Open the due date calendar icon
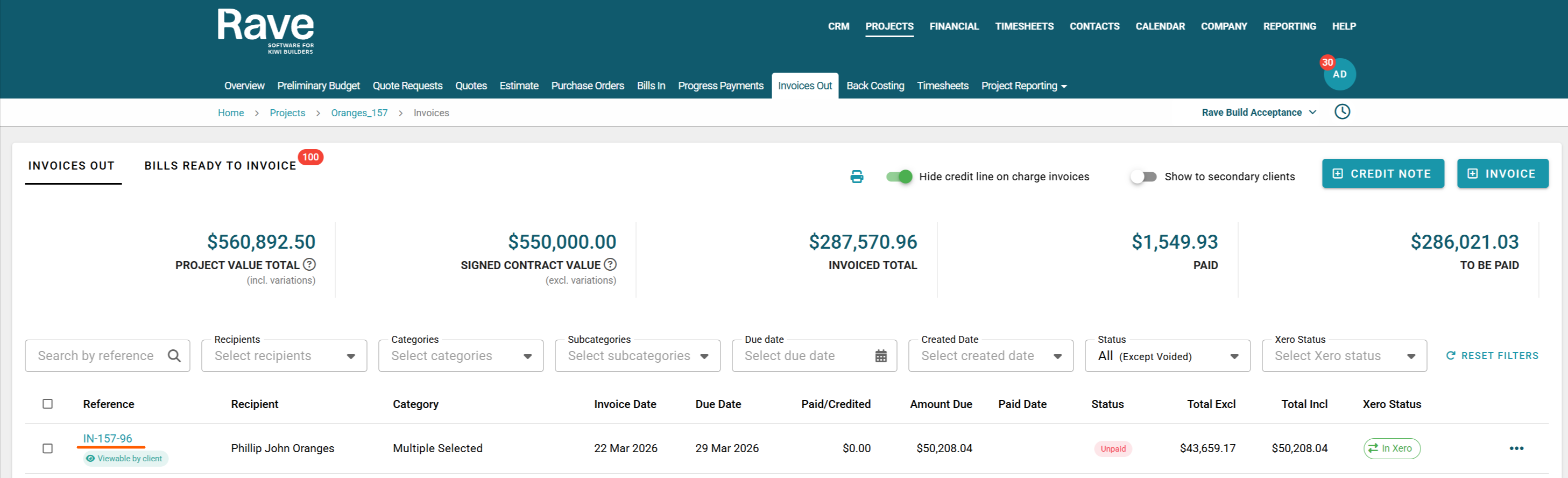Screen dimensions: 1568x478 (x=880, y=356)
